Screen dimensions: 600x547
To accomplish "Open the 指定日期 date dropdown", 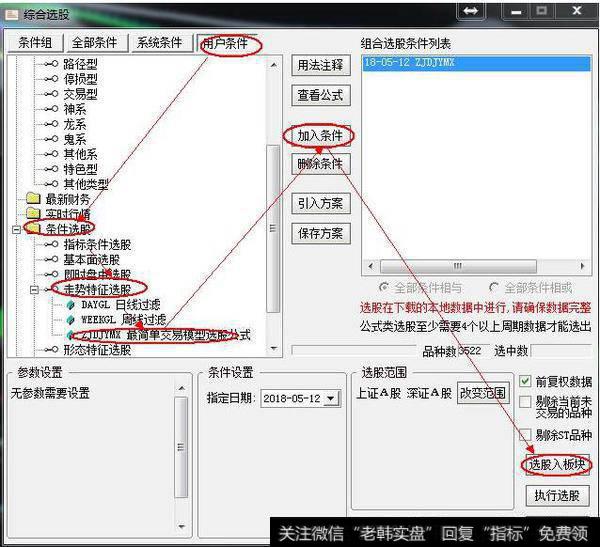I will (x=331, y=398).
